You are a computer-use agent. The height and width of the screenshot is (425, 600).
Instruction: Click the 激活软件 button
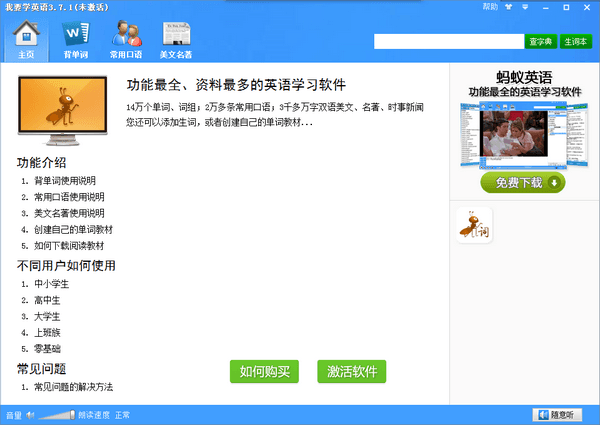point(352,371)
